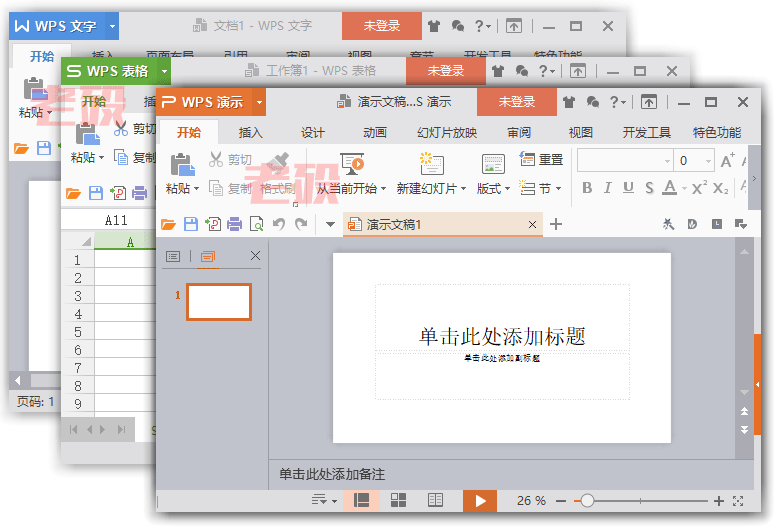Open 设计 tab in WPS Presentation
Screen dimensions: 775x531
pyautogui.click(x=312, y=133)
